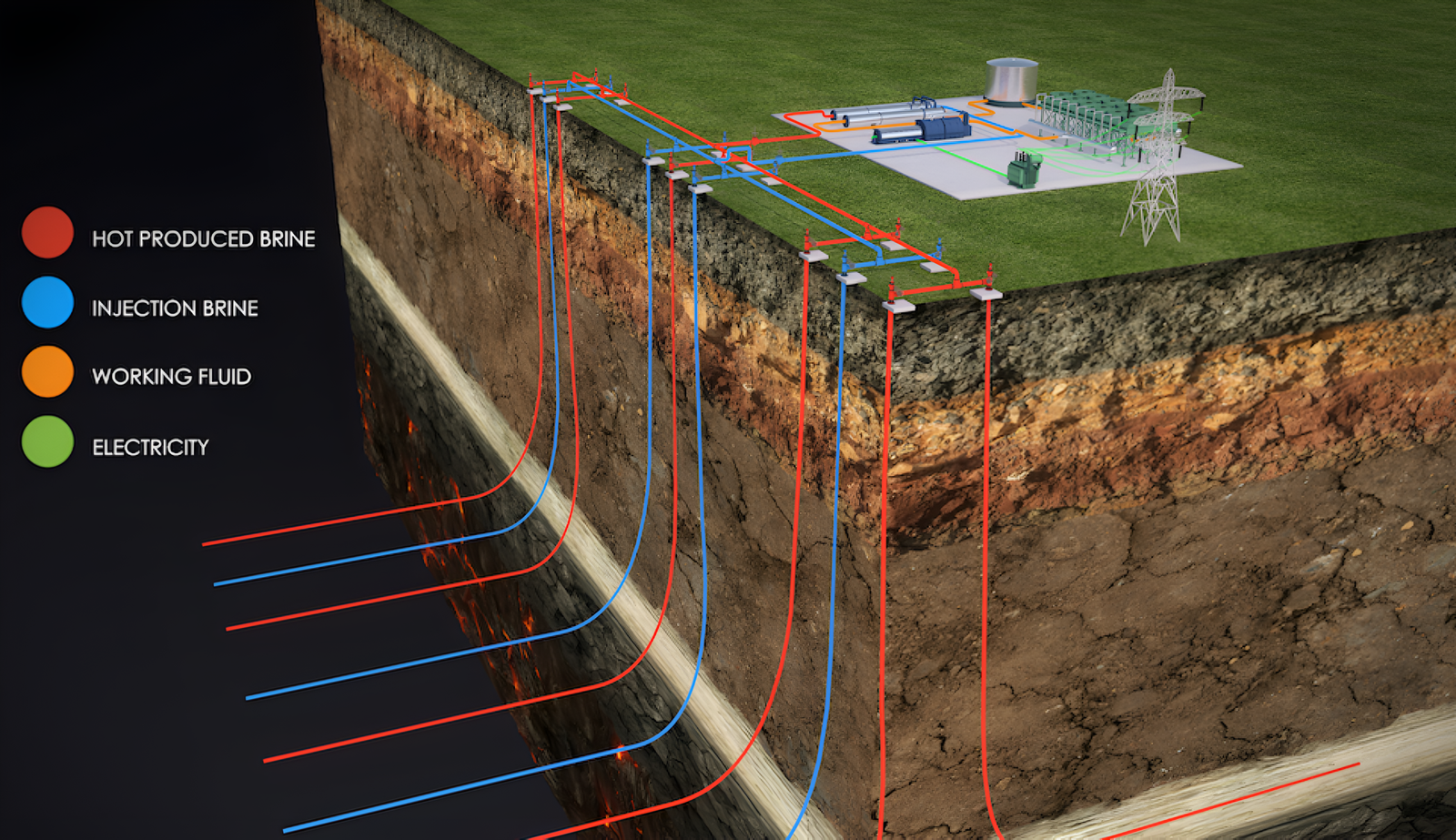Select the cylindrical storage tank at the plant

(1012, 80)
